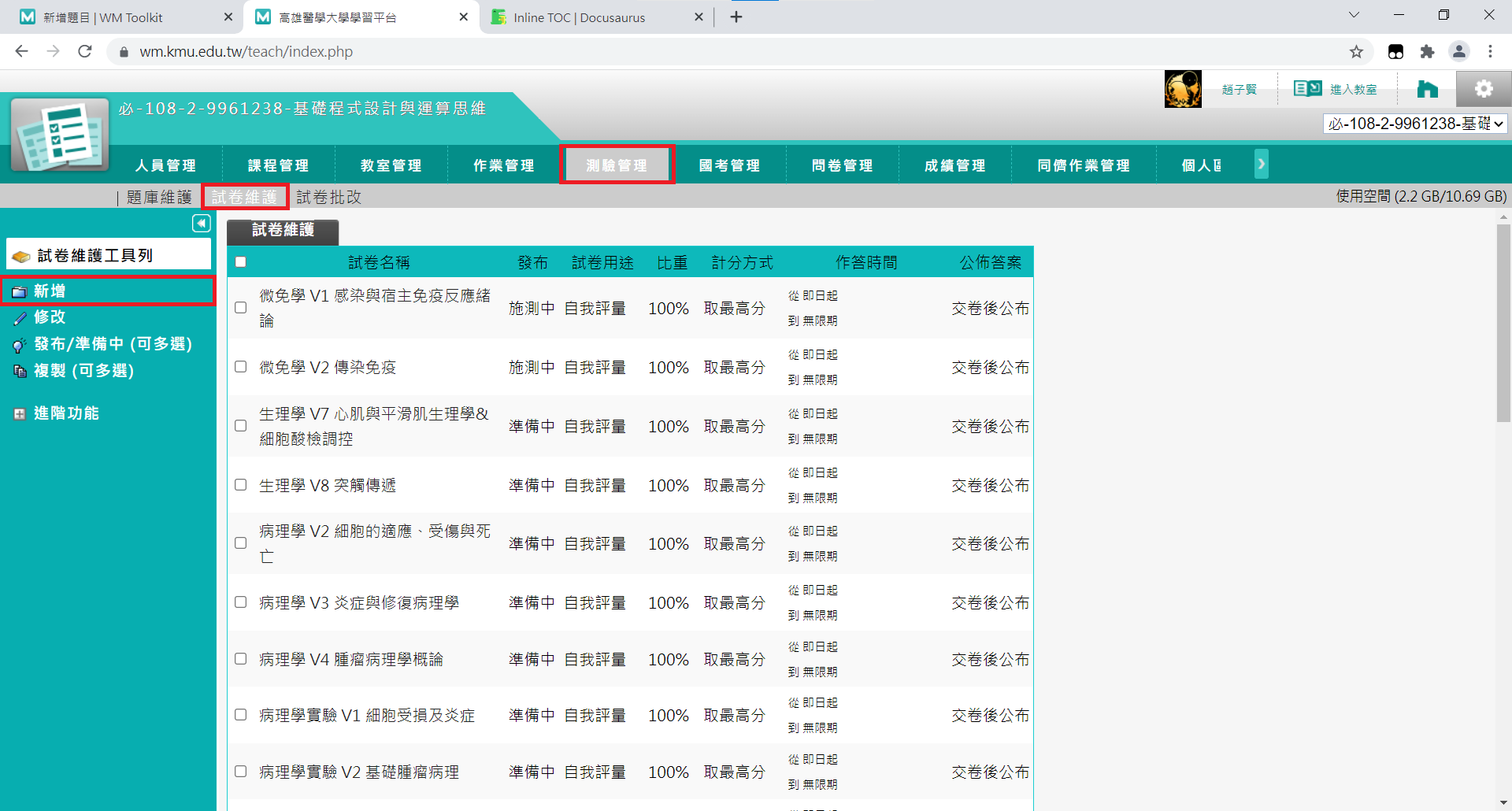Click the copy icon beside 複製
The image size is (1512, 811).
pyautogui.click(x=20, y=371)
